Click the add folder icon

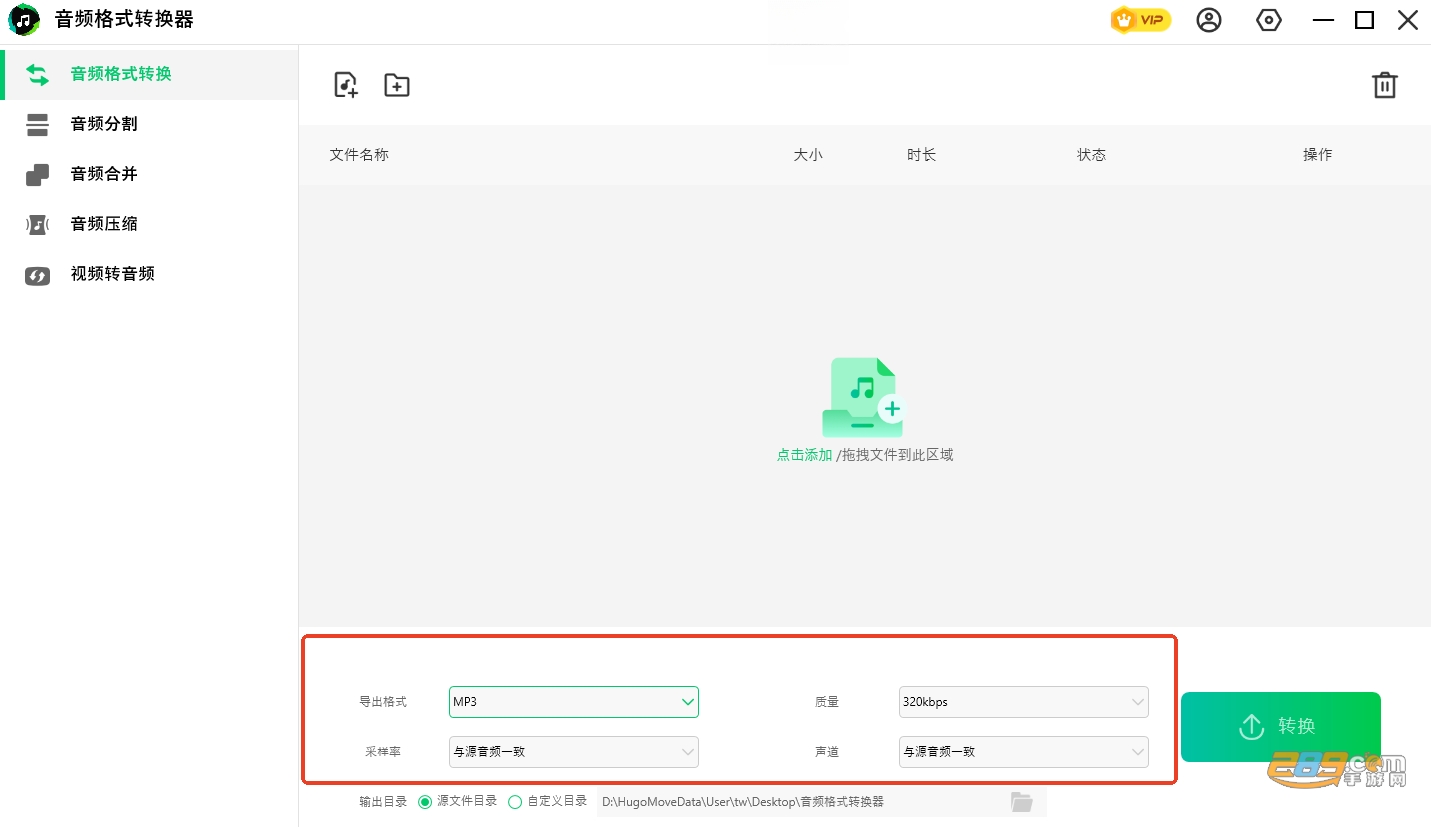(x=397, y=85)
